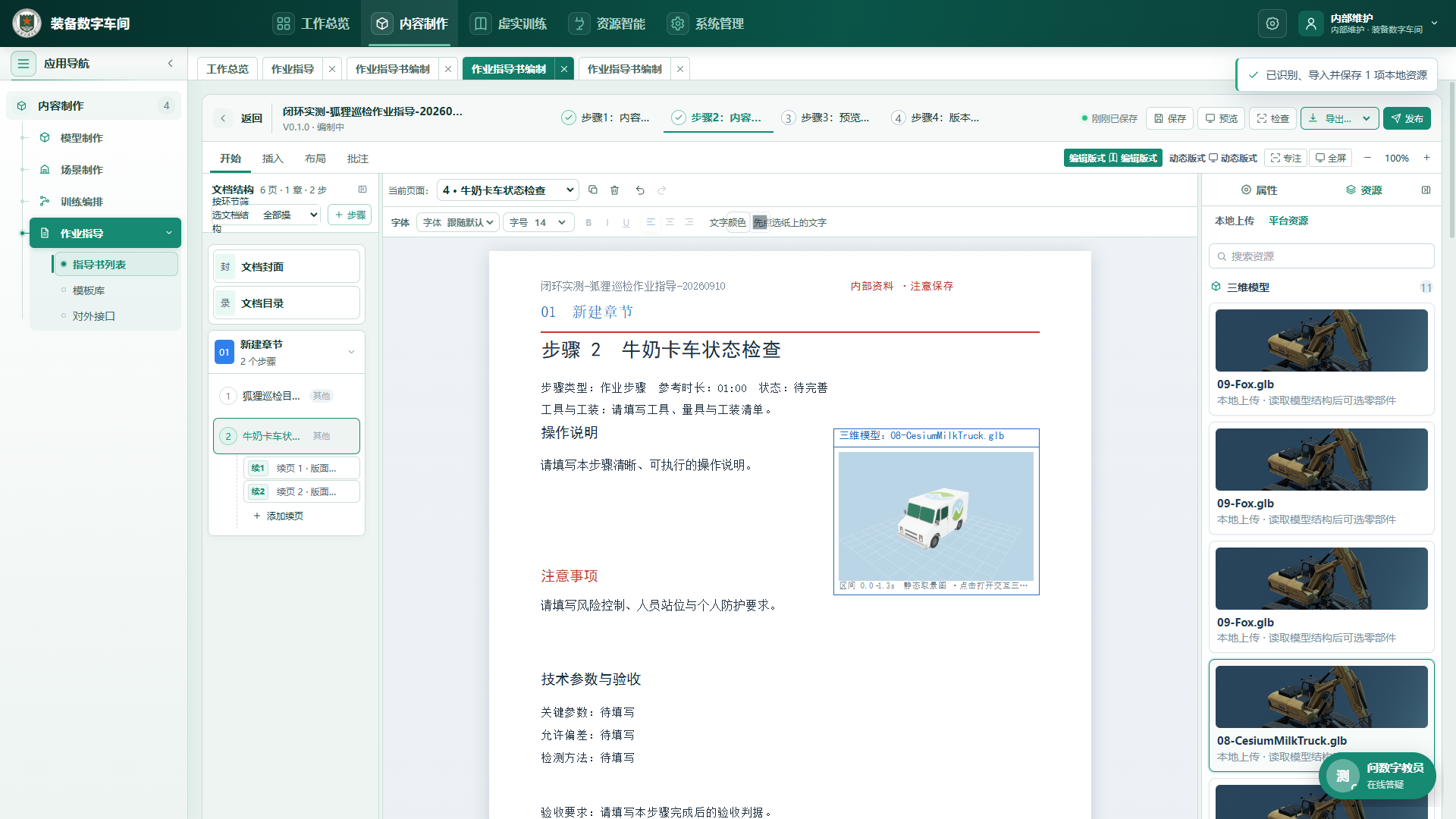Apply left text alignment
The image size is (1456, 819).
pos(651,222)
